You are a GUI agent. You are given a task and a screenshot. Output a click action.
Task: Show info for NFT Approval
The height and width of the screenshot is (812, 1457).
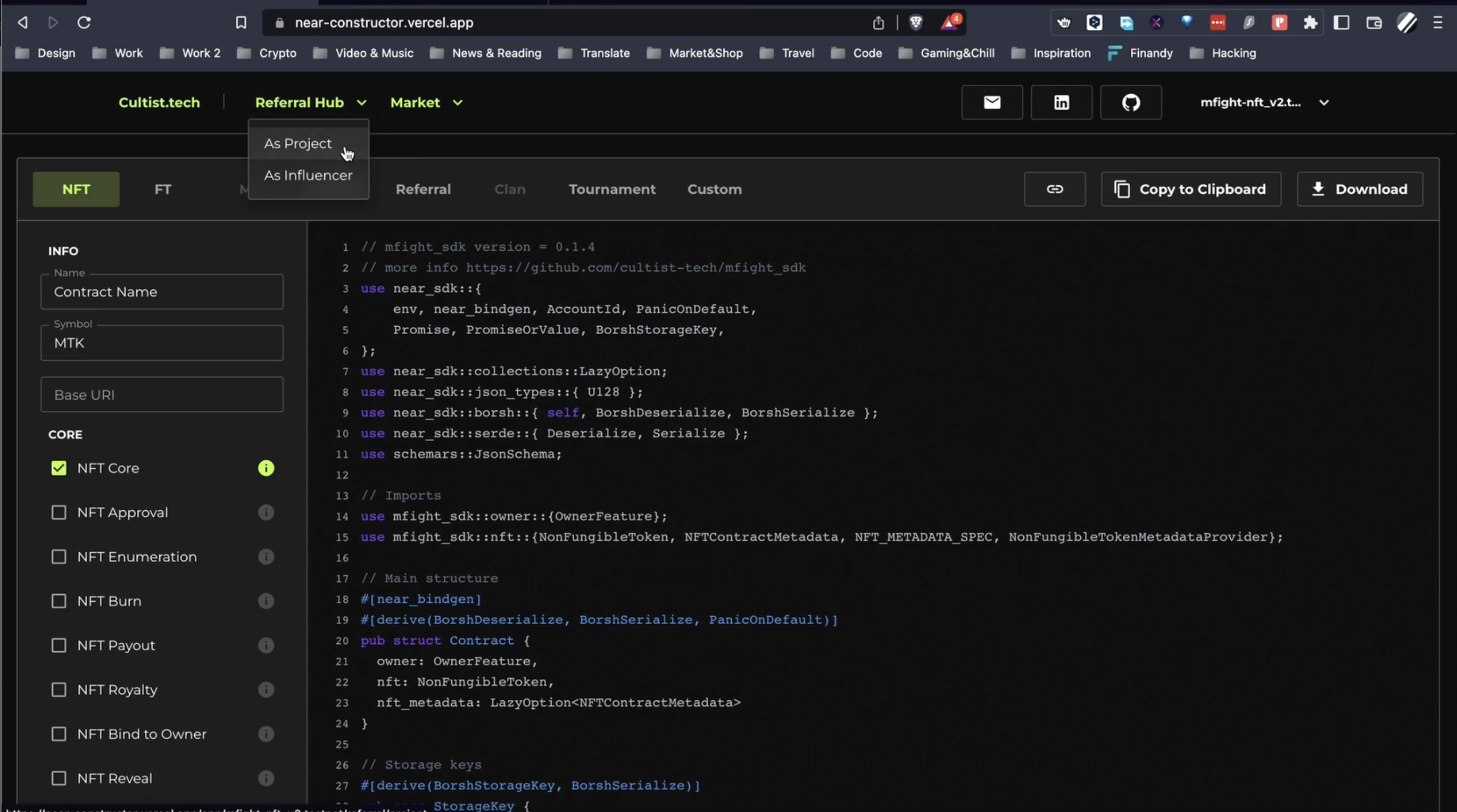[266, 512]
